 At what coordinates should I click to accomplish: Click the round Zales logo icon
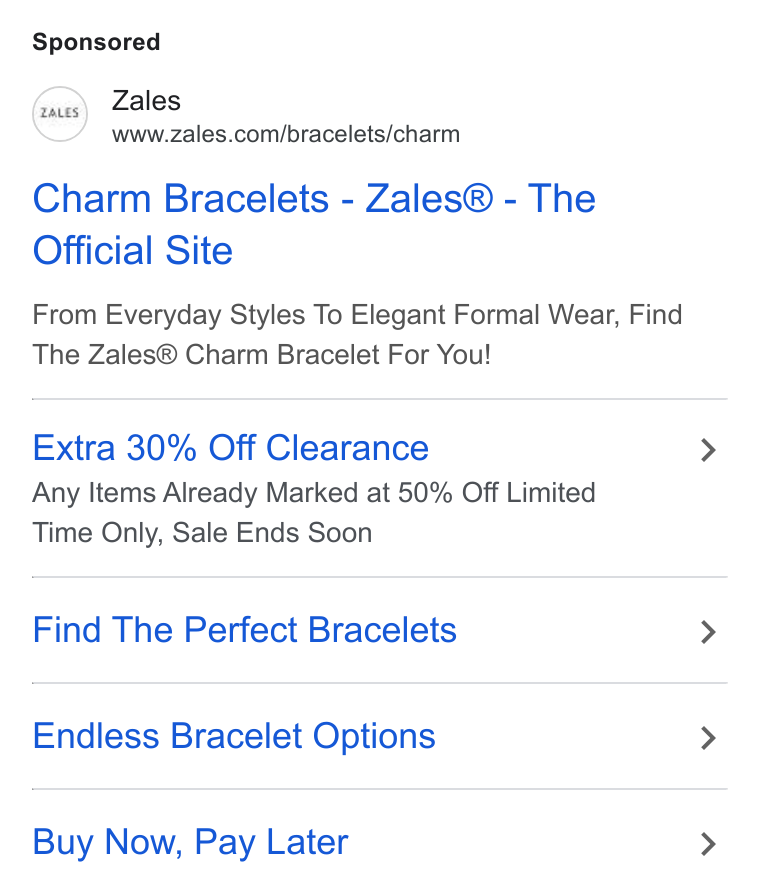click(x=60, y=114)
